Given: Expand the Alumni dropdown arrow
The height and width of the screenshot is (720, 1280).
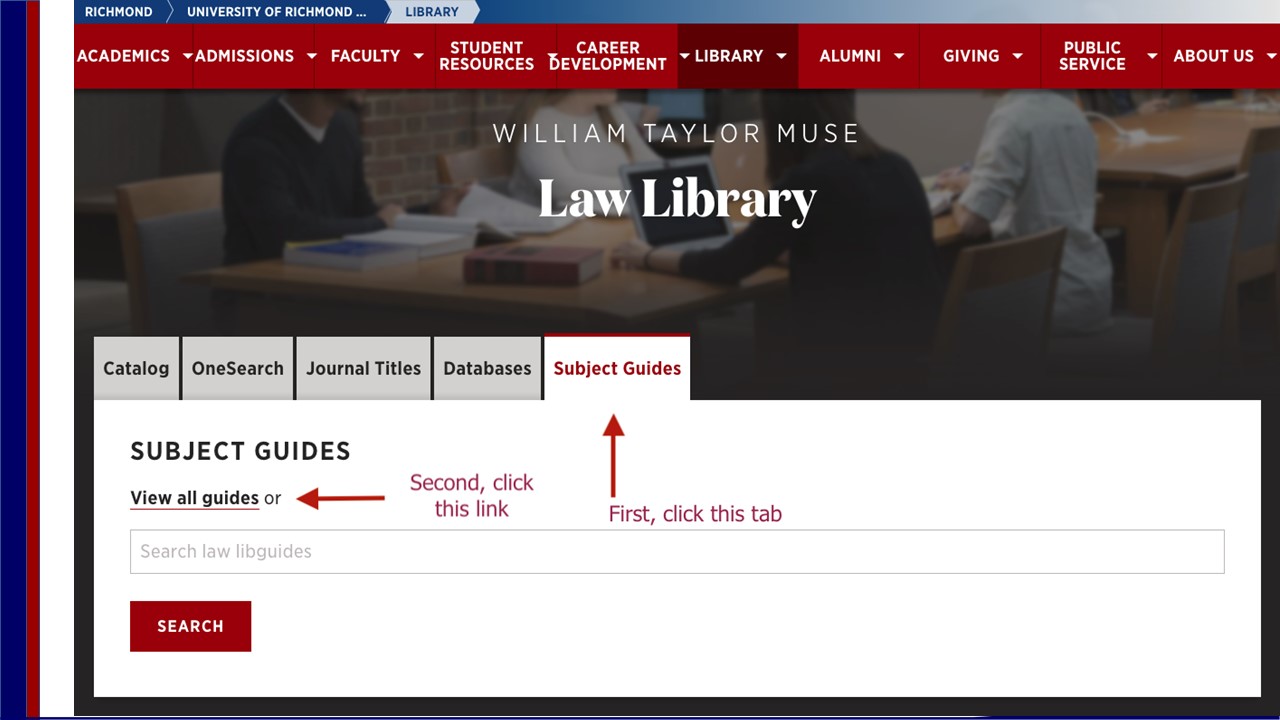Looking at the screenshot, I should click(x=899, y=56).
